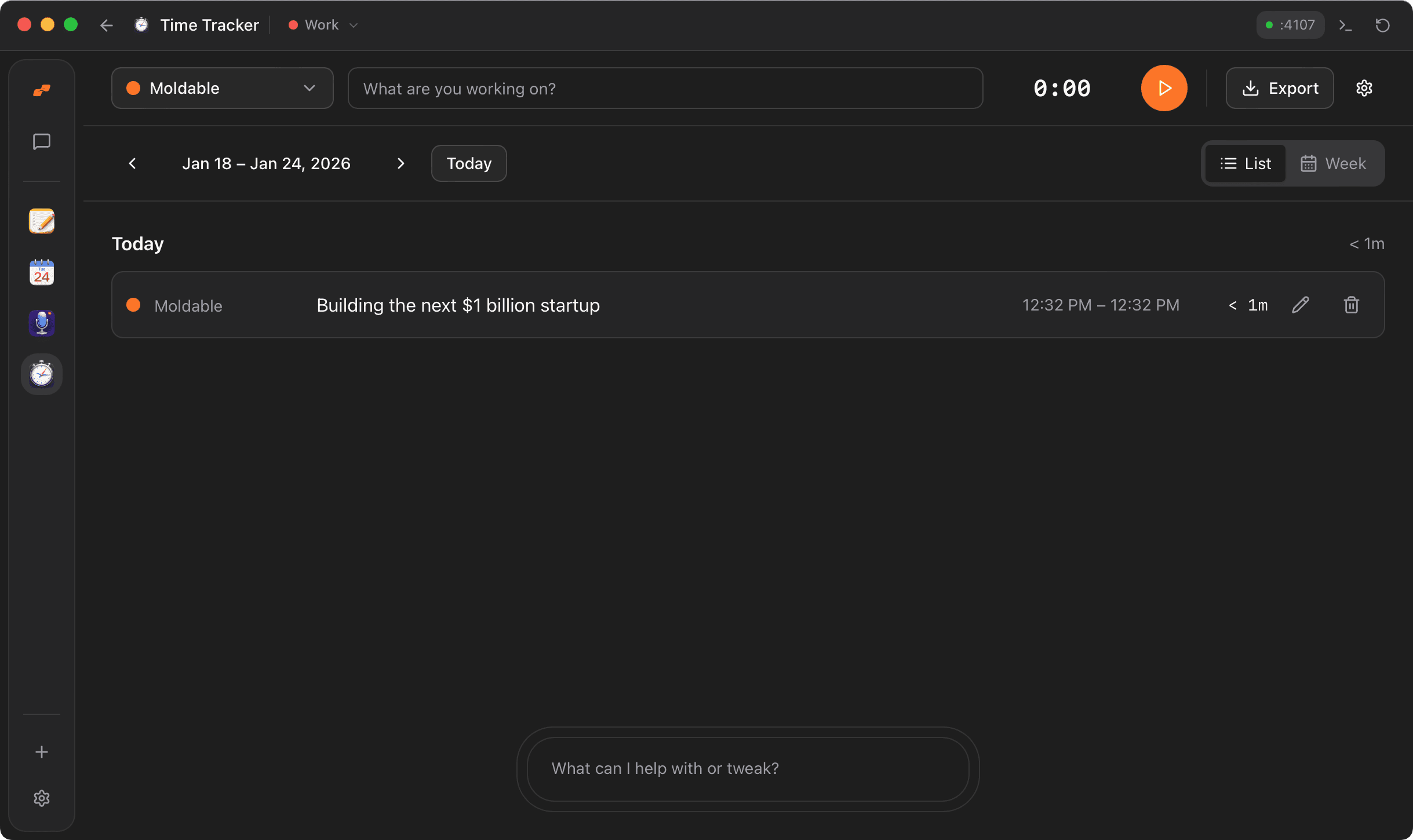Select the Calendar icon showing Tue 24
The width and height of the screenshot is (1413, 840).
pyautogui.click(x=41, y=272)
